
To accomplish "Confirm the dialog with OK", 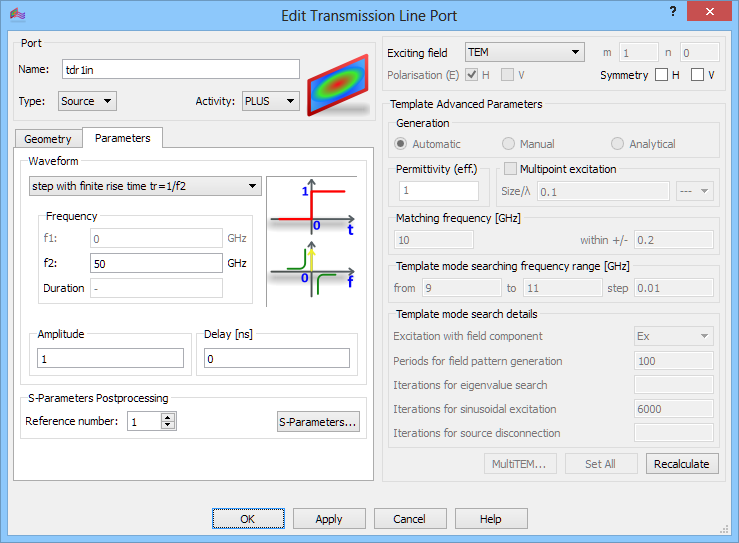I will pos(248,519).
